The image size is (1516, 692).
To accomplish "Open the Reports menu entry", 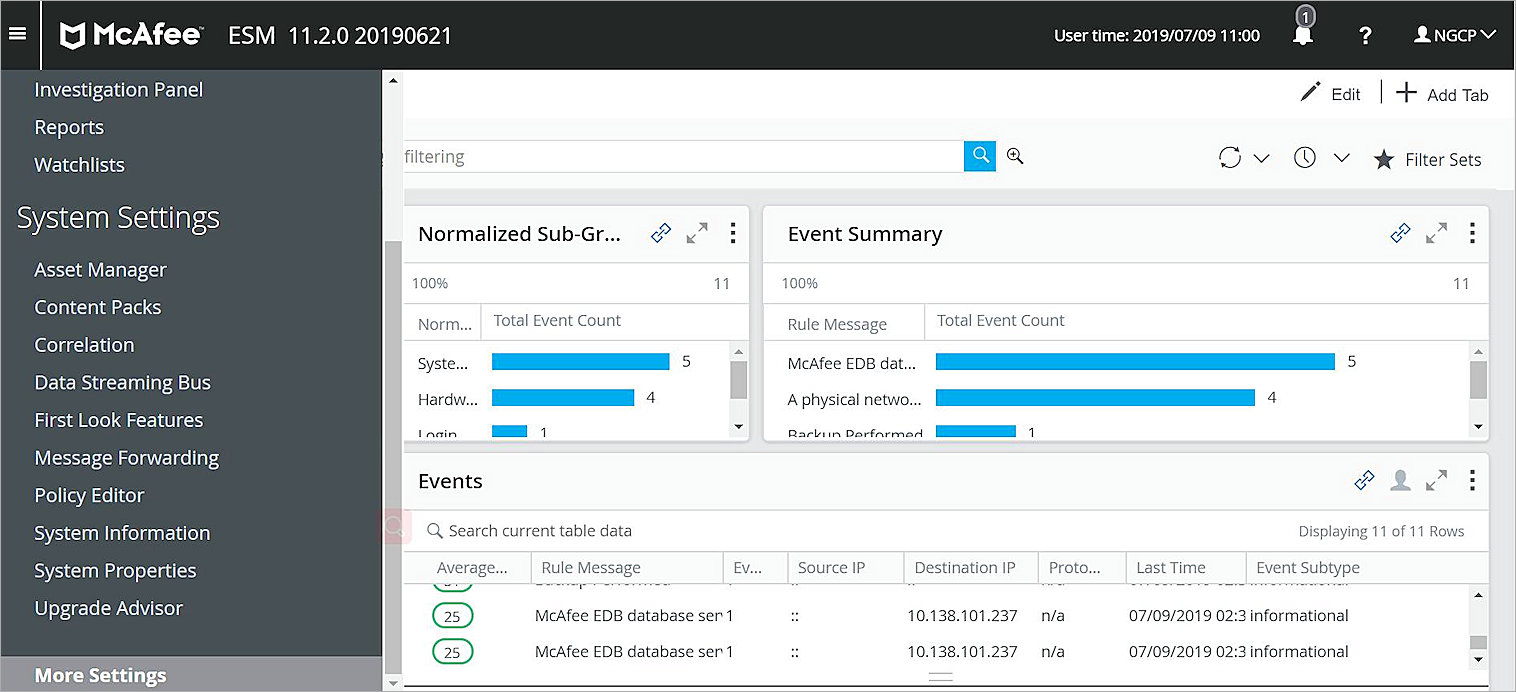I will point(69,127).
